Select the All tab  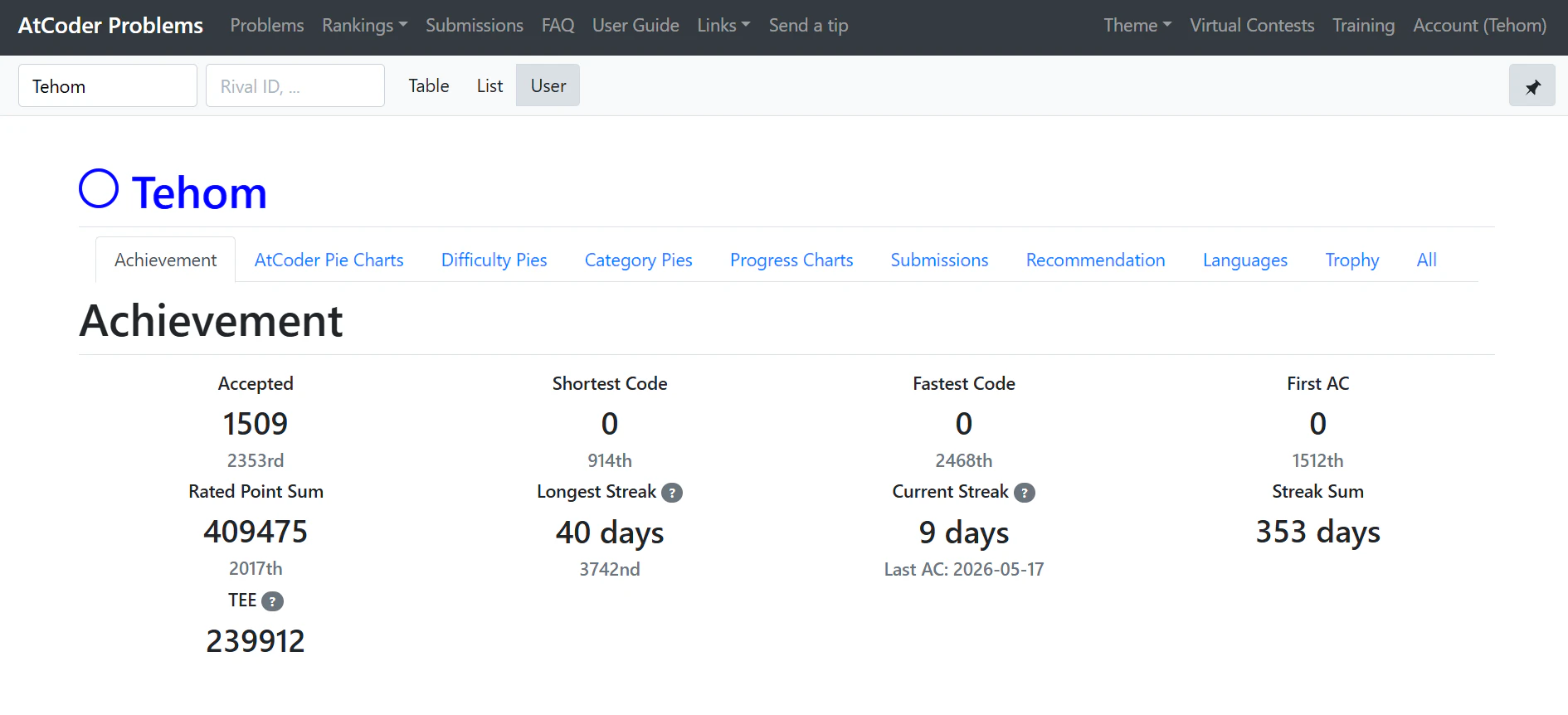tap(1427, 260)
